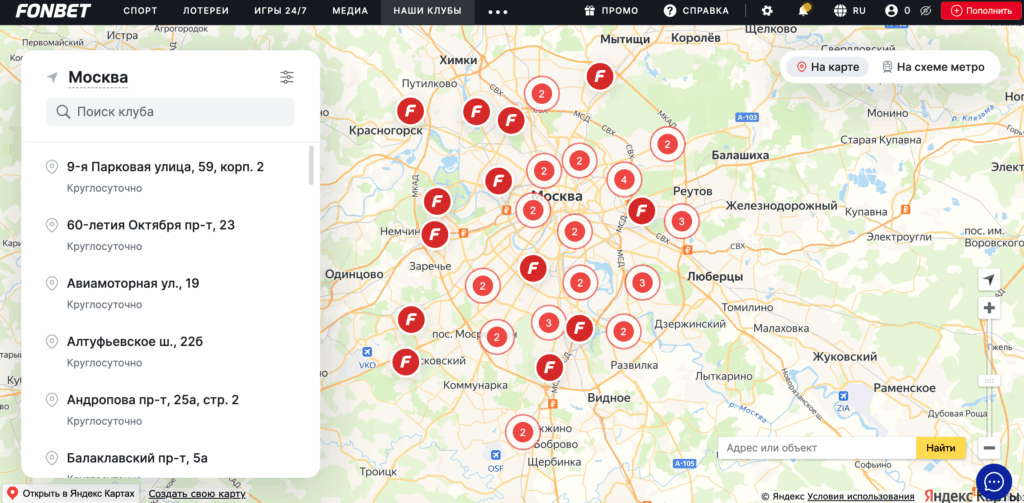
Task: Click the cluster of 2 near Развилка
Action: pyautogui.click(x=623, y=331)
